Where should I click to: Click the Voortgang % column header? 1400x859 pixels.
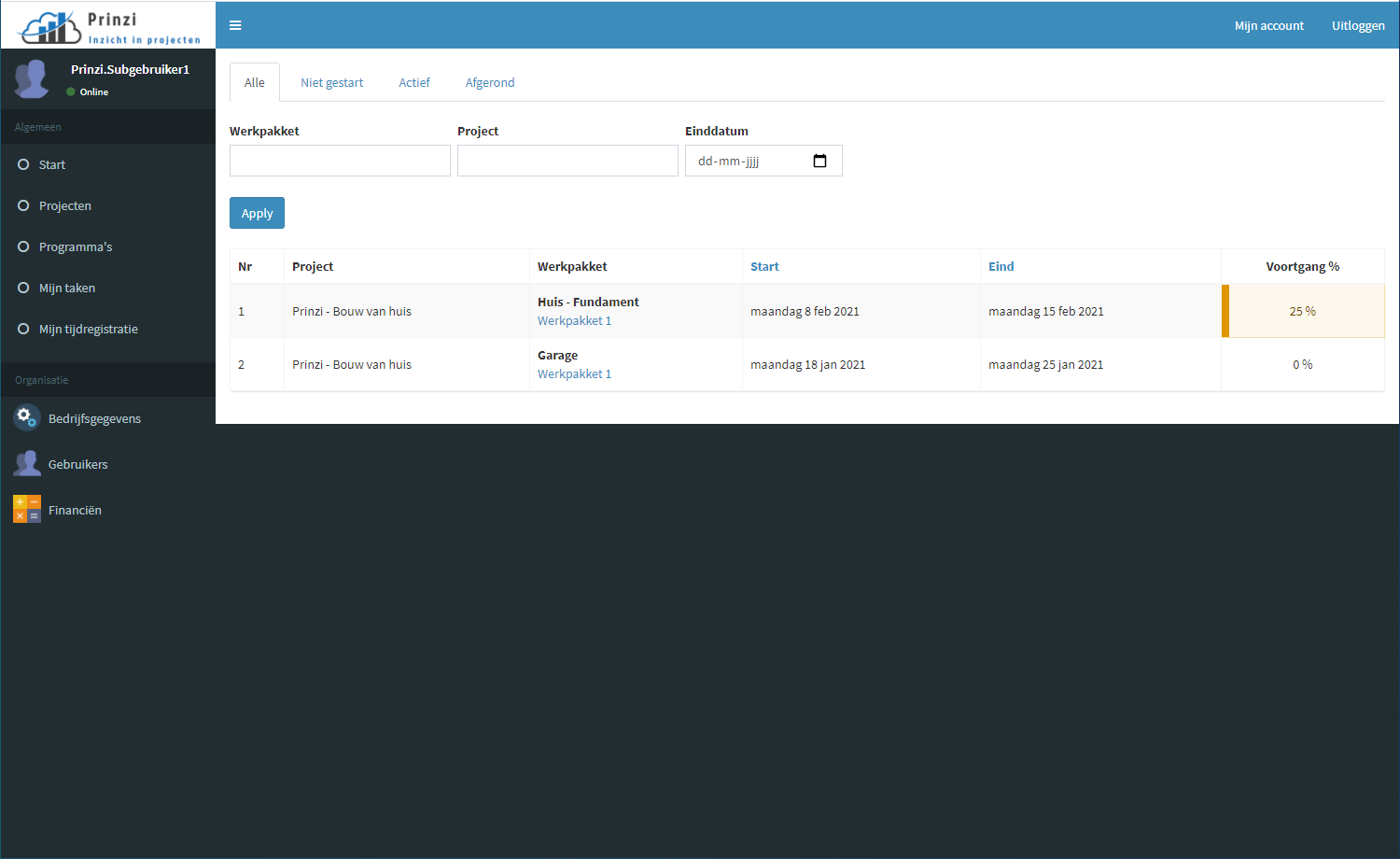point(1303,266)
